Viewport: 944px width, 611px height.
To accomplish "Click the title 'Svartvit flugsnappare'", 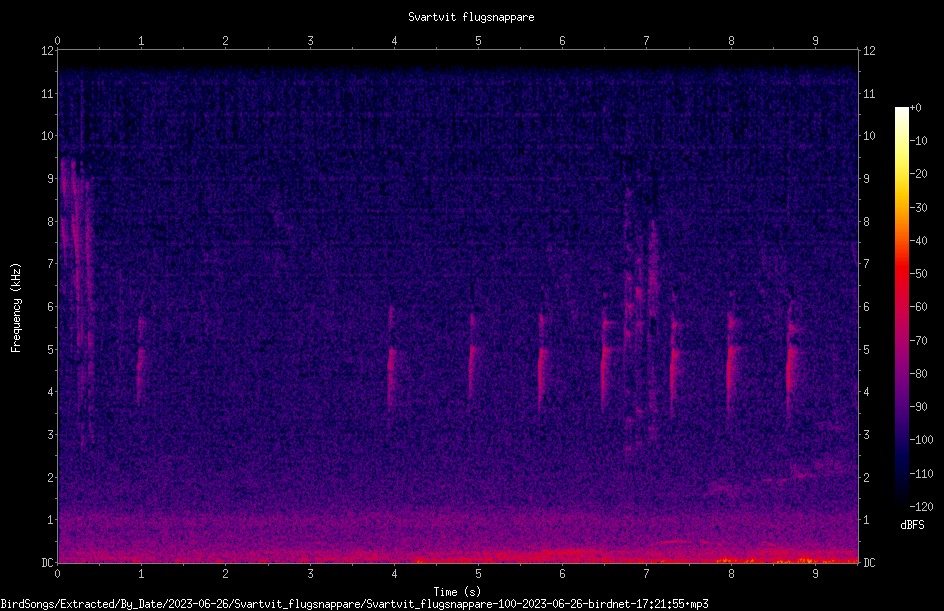I will coord(471,17).
